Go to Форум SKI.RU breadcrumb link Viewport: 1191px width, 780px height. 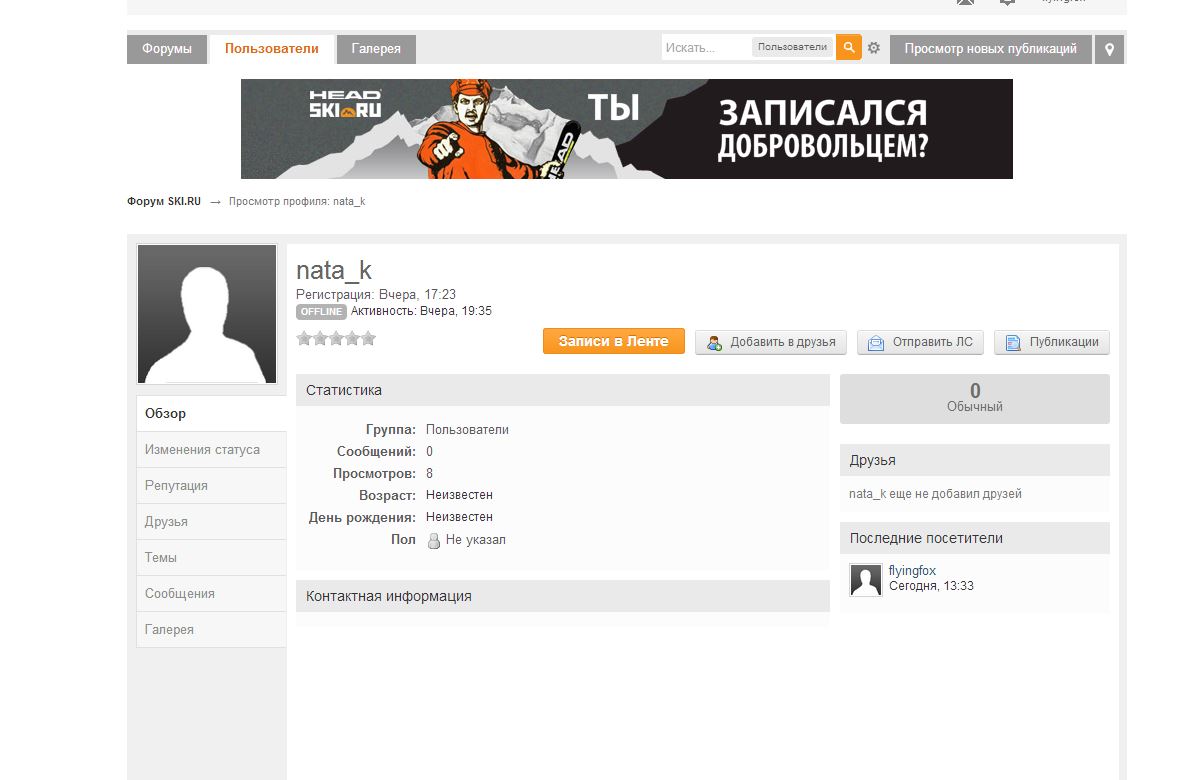[164, 201]
